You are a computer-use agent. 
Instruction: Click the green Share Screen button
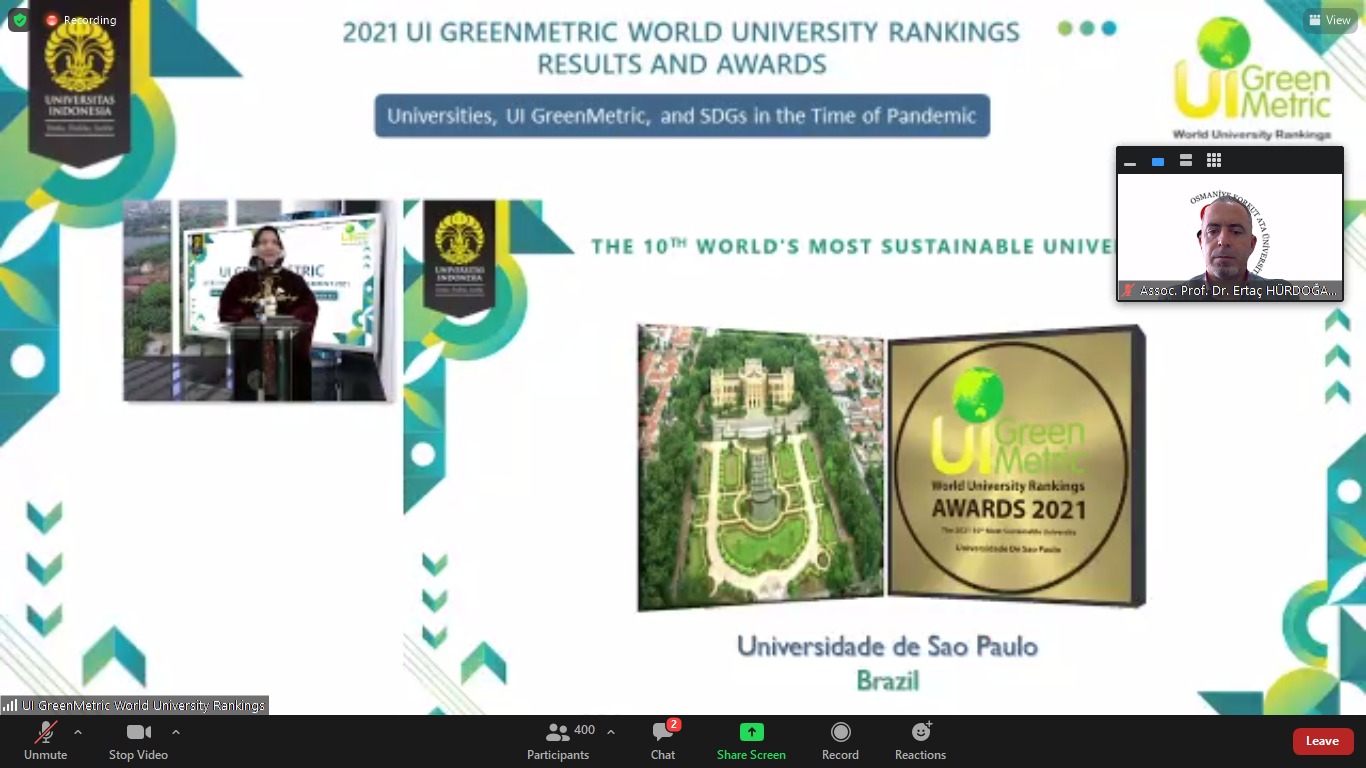click(751, 741)
